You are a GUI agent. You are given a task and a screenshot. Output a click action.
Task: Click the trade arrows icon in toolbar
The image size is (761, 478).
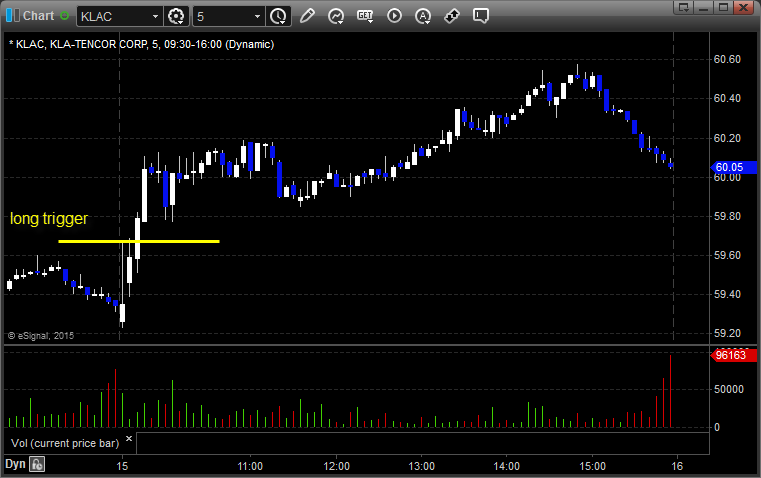point(452,16)
